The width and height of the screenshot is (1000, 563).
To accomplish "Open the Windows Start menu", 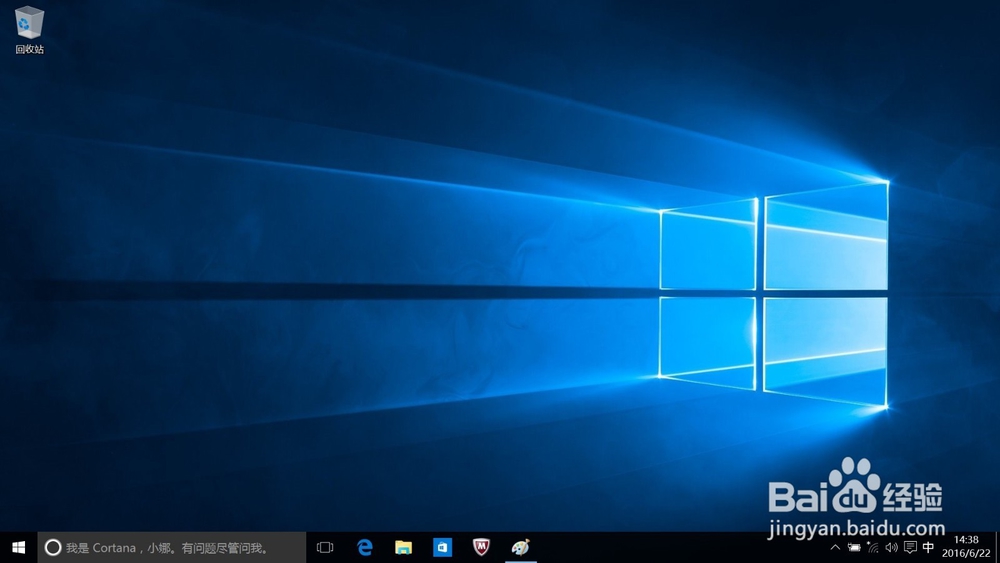I will tap(18, 547).
